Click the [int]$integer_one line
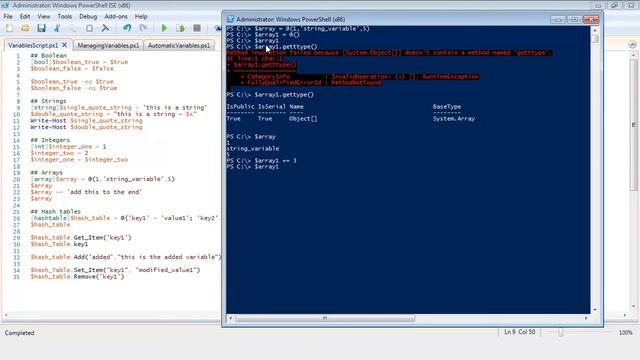Screen dimensions: 640x360 [68, 147]
